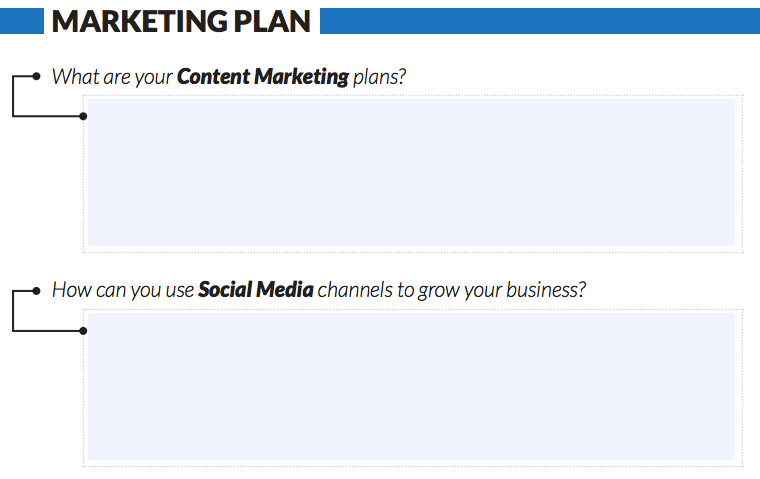Image resolution: width=760 pixels, height=479 pixels.
Task: Click dotted border of Social Media box
Action: 413,309
